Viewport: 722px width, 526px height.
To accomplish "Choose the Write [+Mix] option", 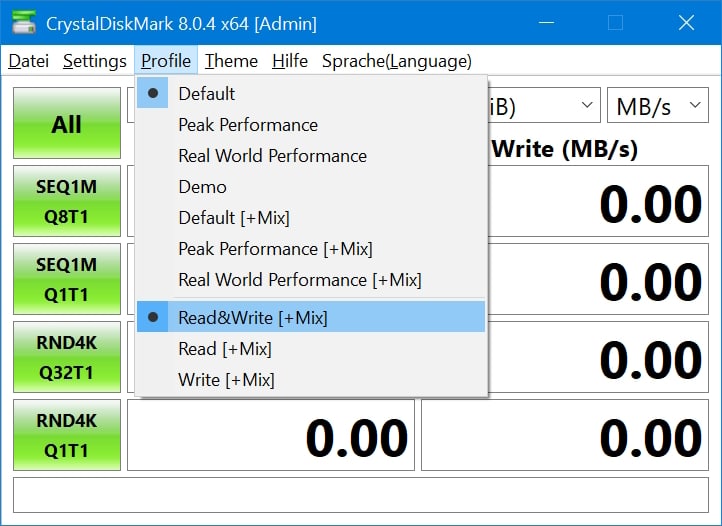I will click(x=311, y=380).
